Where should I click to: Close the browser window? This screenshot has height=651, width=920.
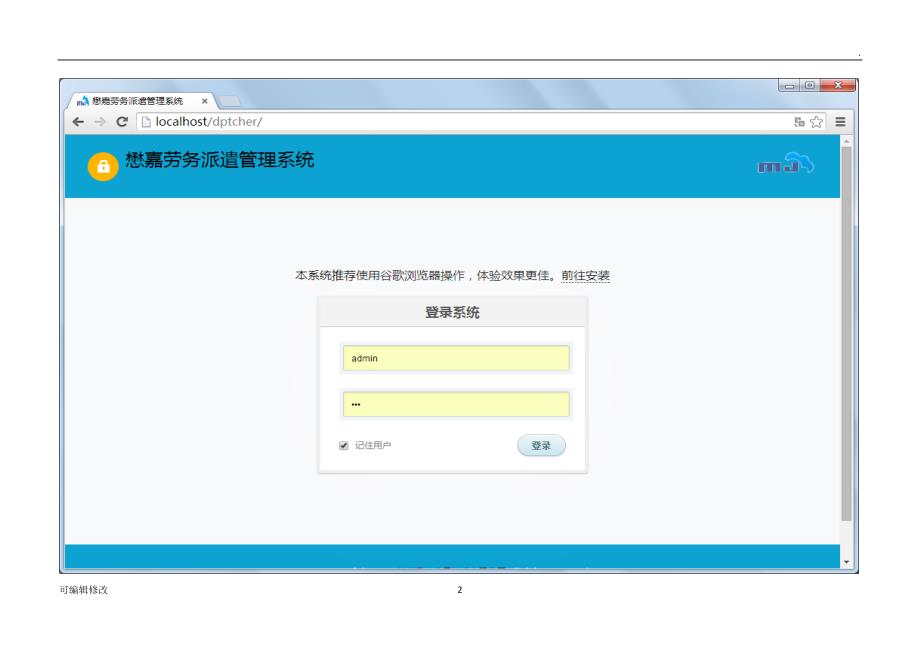838,86
